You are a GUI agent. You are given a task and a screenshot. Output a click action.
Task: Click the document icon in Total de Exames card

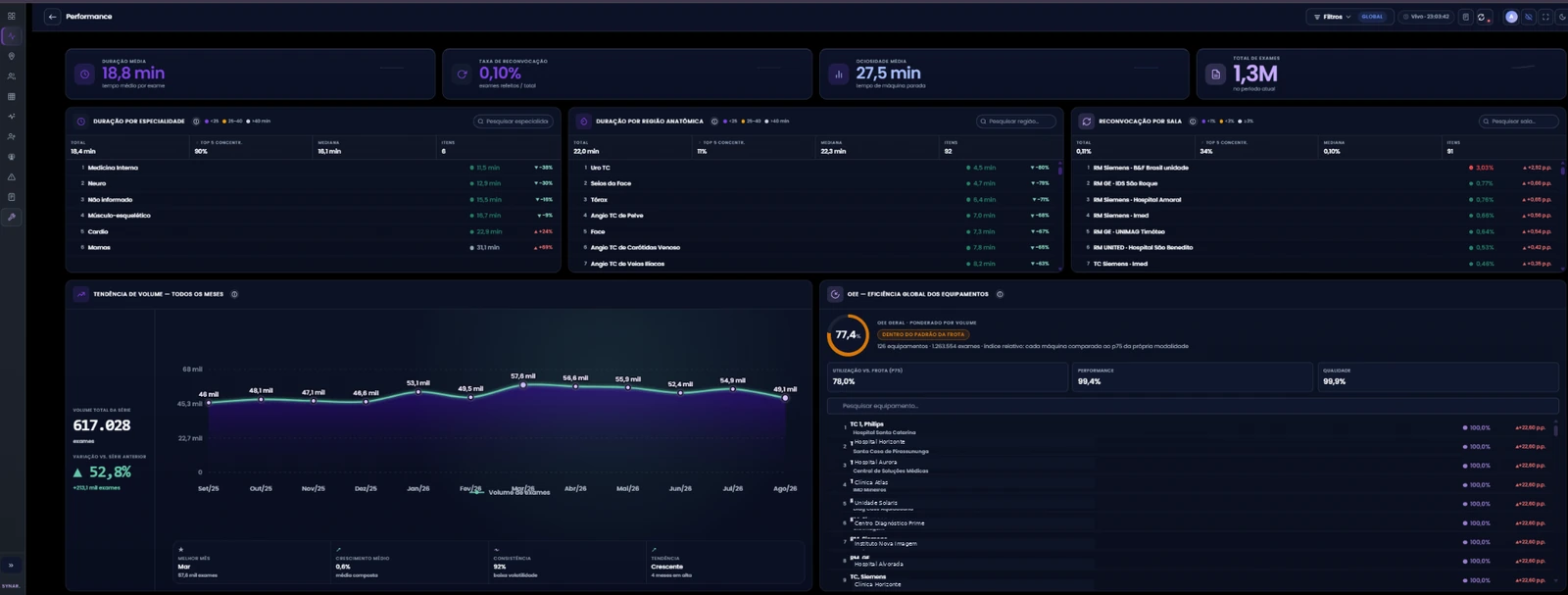(x=1215, y=74)
